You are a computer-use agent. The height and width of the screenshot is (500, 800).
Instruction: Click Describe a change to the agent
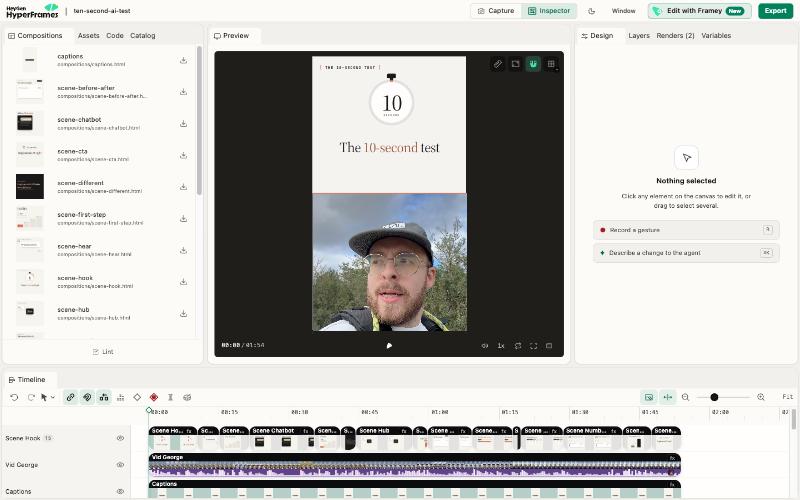coord(686,253)
